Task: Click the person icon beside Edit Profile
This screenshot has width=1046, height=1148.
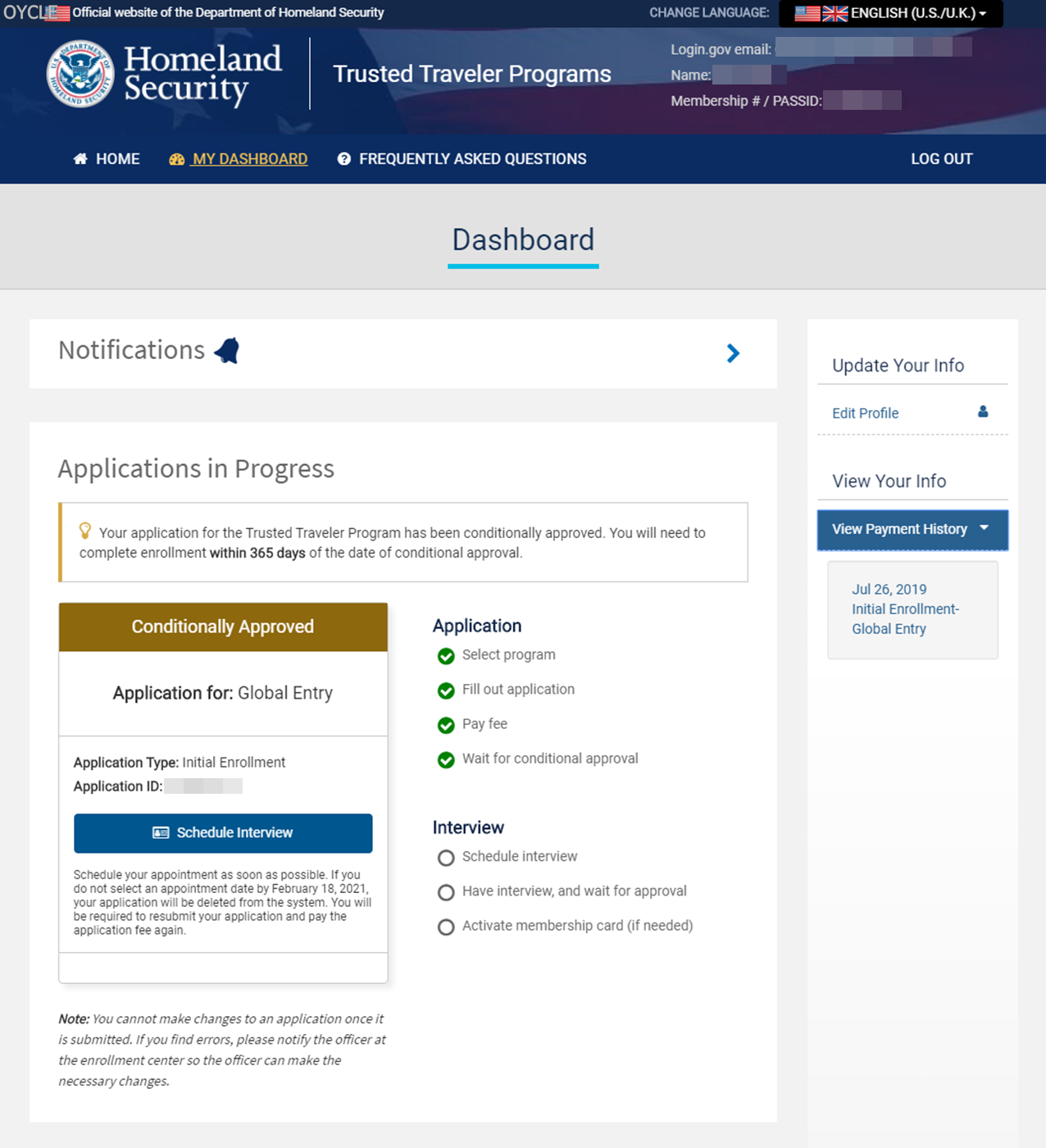Action: tap(983, 412)
